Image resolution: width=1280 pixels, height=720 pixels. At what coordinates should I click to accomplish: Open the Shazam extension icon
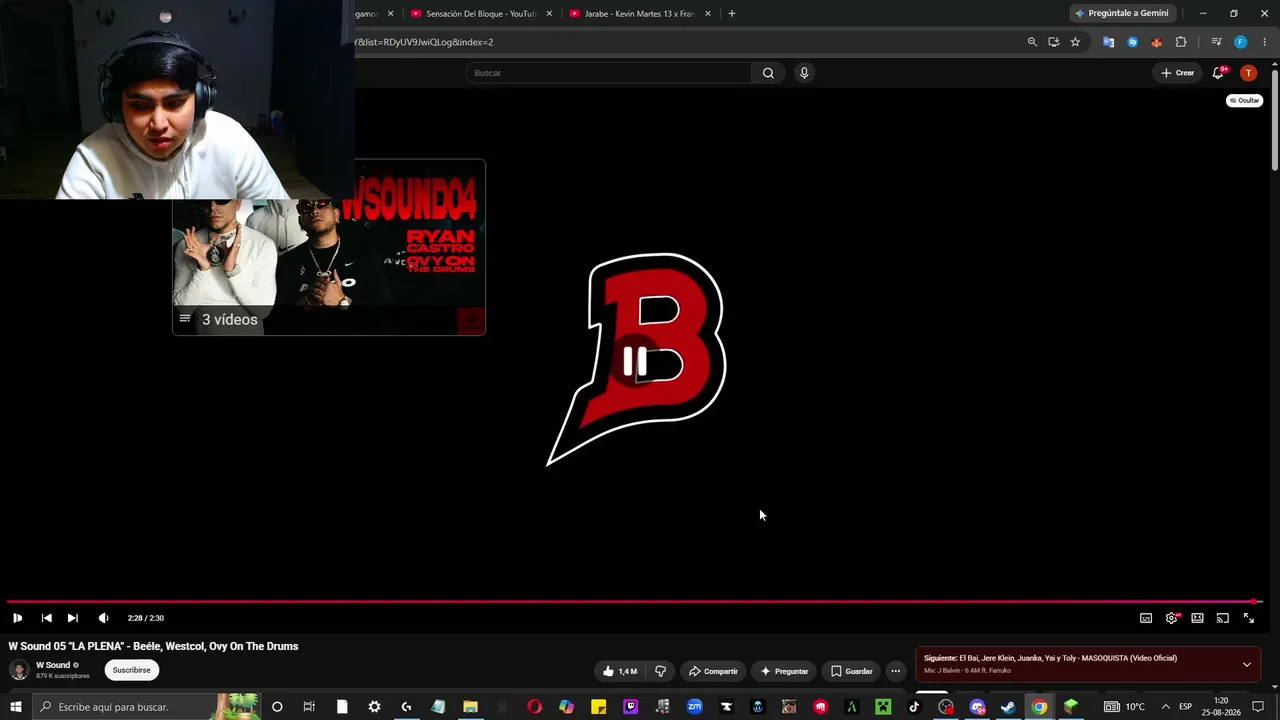(1132, 42)
